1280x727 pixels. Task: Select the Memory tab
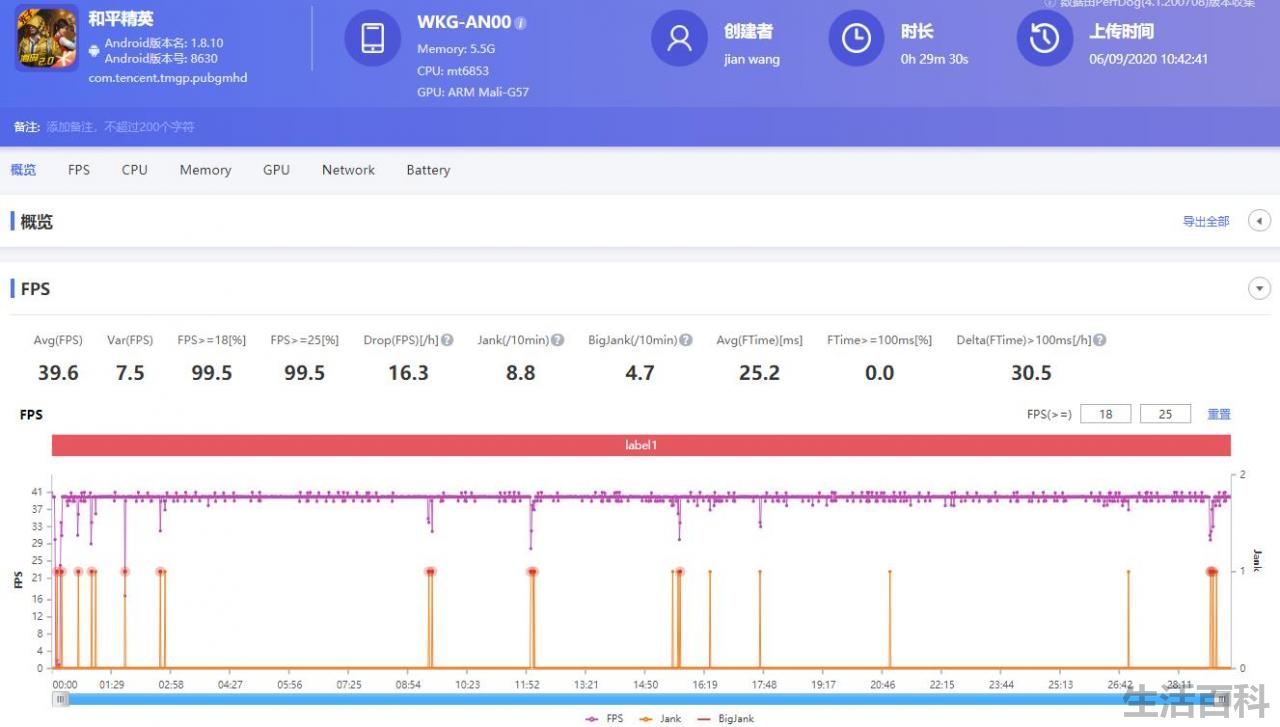(x=205, y=170)
